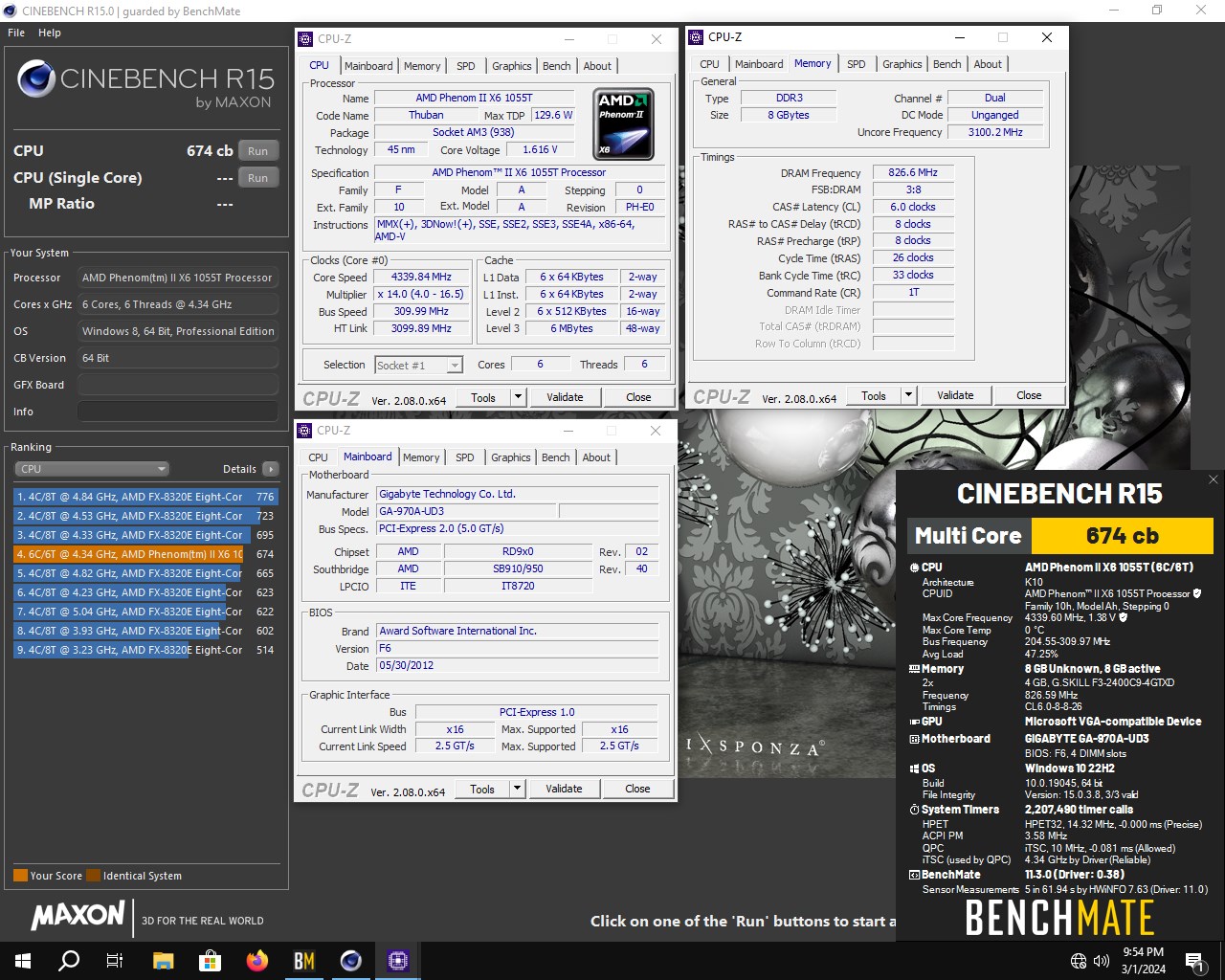The image size is (1225, 980).
Task: Open the Cinebench File menu
Action: (16, 33)
